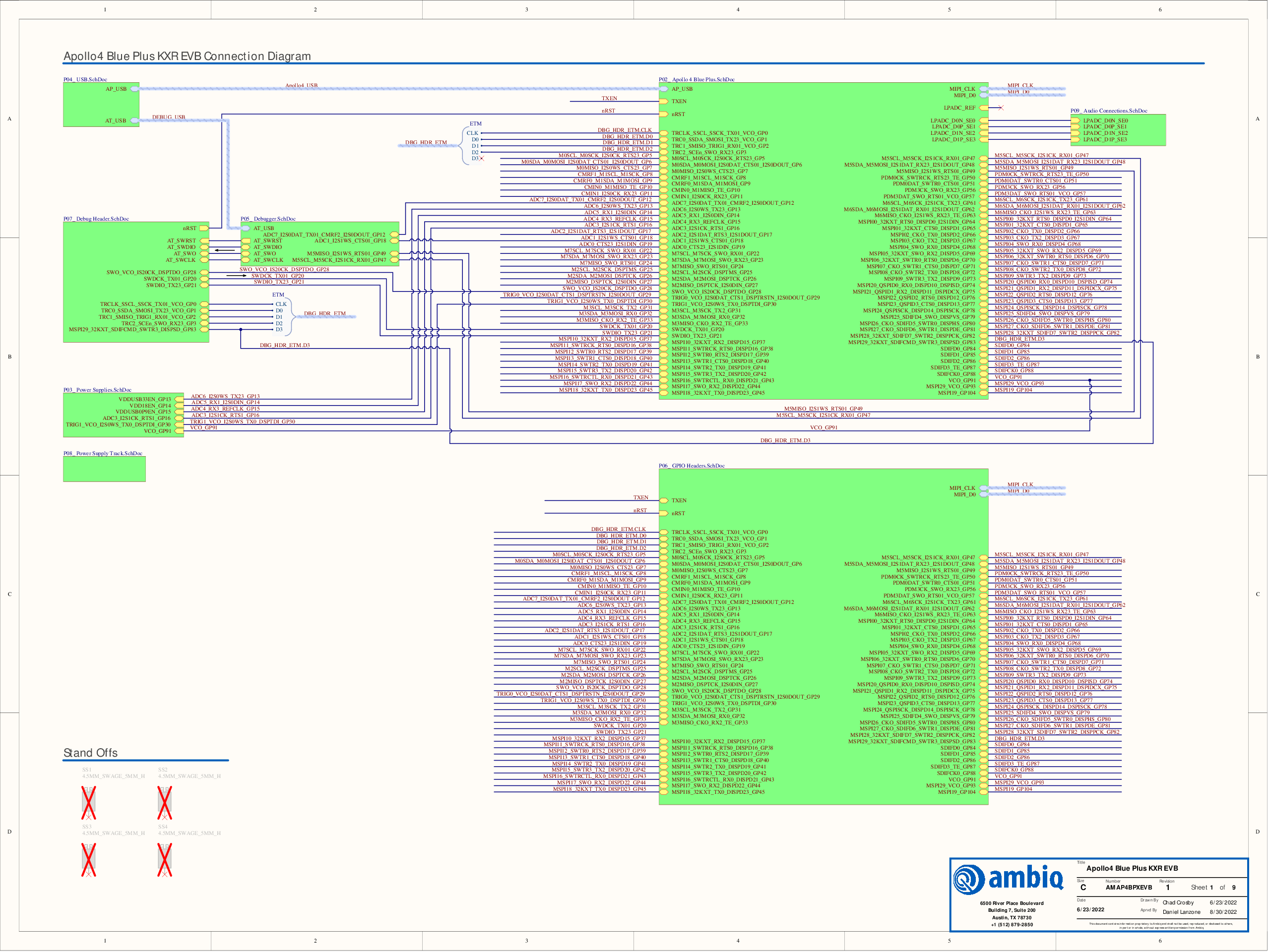Select the SS3 standoff symbol
1269x952 pixels.
click(x=88, y=860)
